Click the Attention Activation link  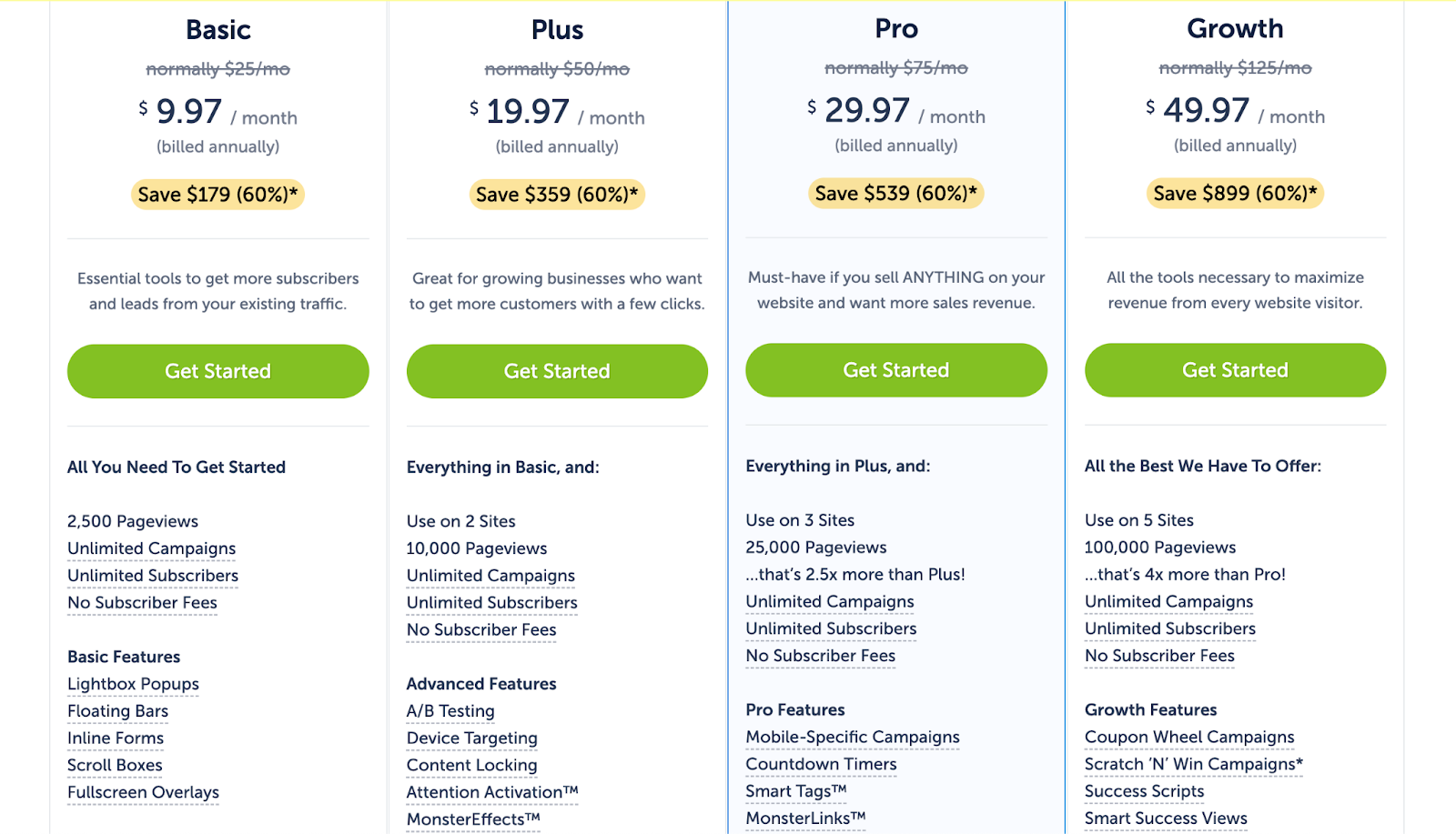click(x=491, y=793)
